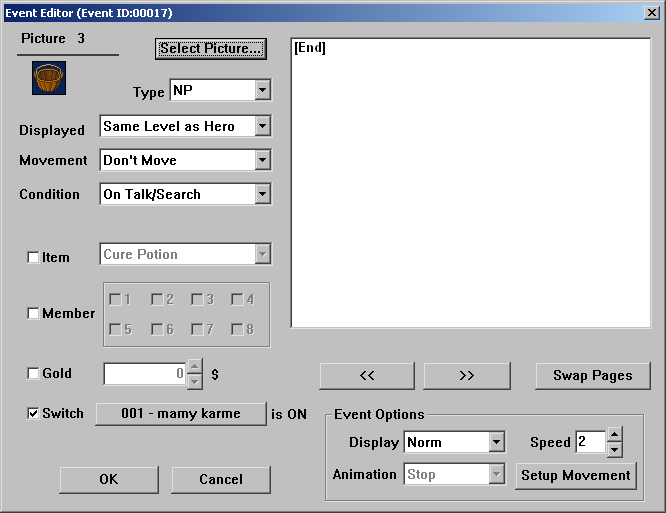This screenshot has width=666, height=513.
Task: Go to next page with >> button
Action: pyautogui.click(x=467, y=375)
